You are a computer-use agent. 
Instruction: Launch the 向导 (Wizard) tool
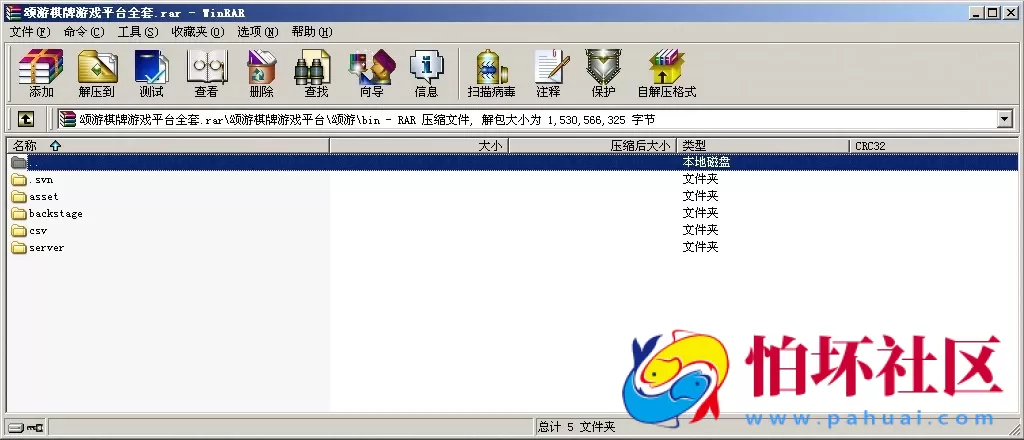pos(372,72)
